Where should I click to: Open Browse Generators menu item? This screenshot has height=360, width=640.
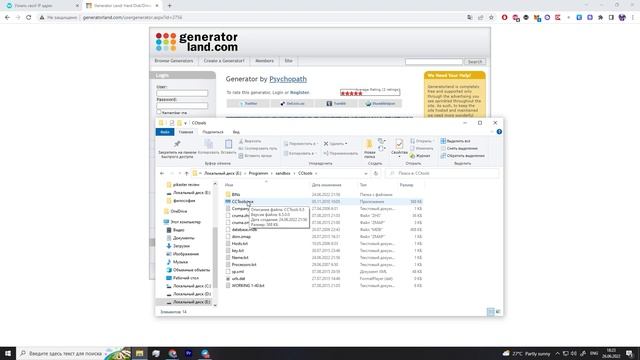(174, 61)
